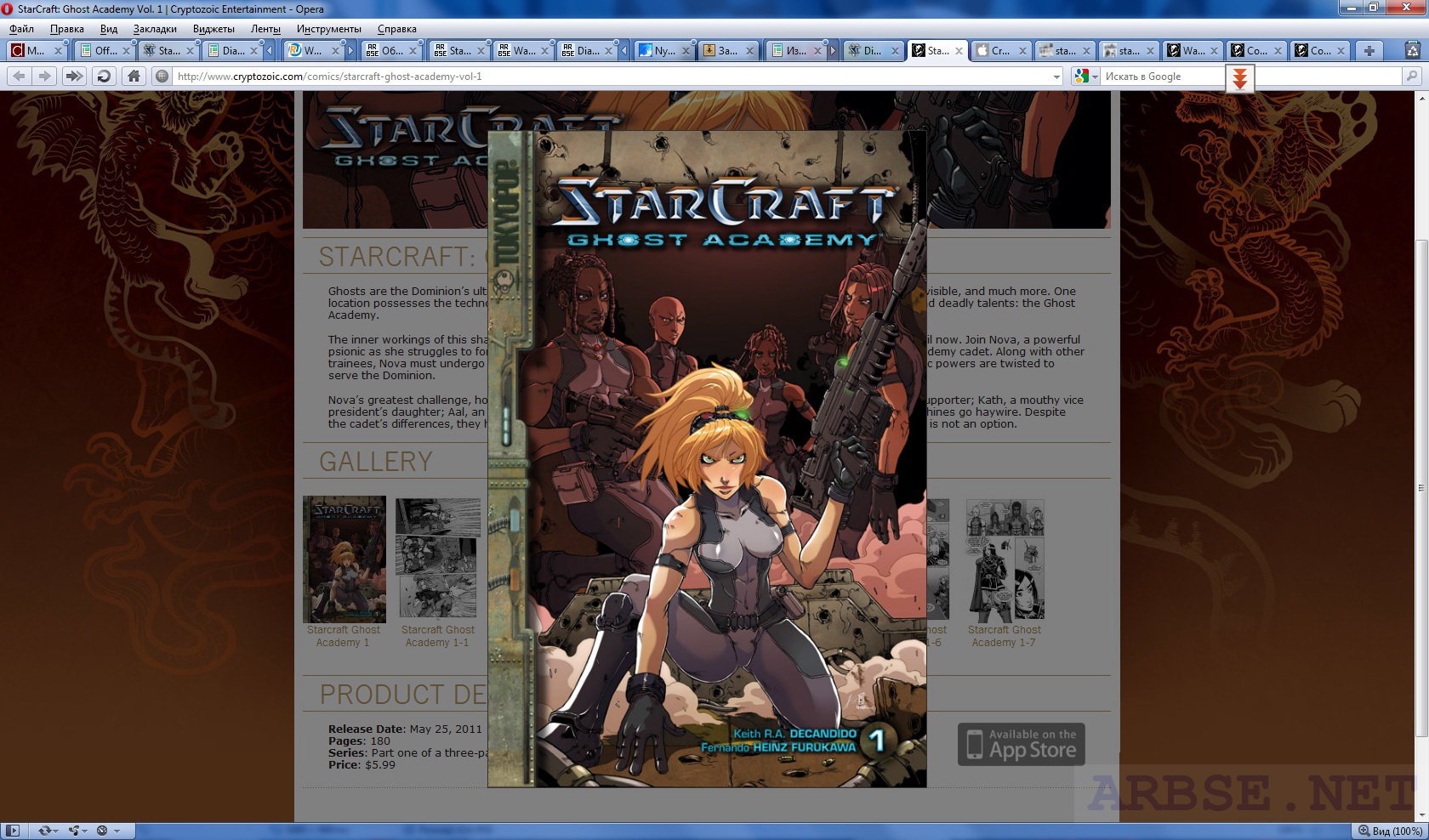Go back using the back arrow button
The width and height of the screenshot is (1429, 840).
coord(19,77)
